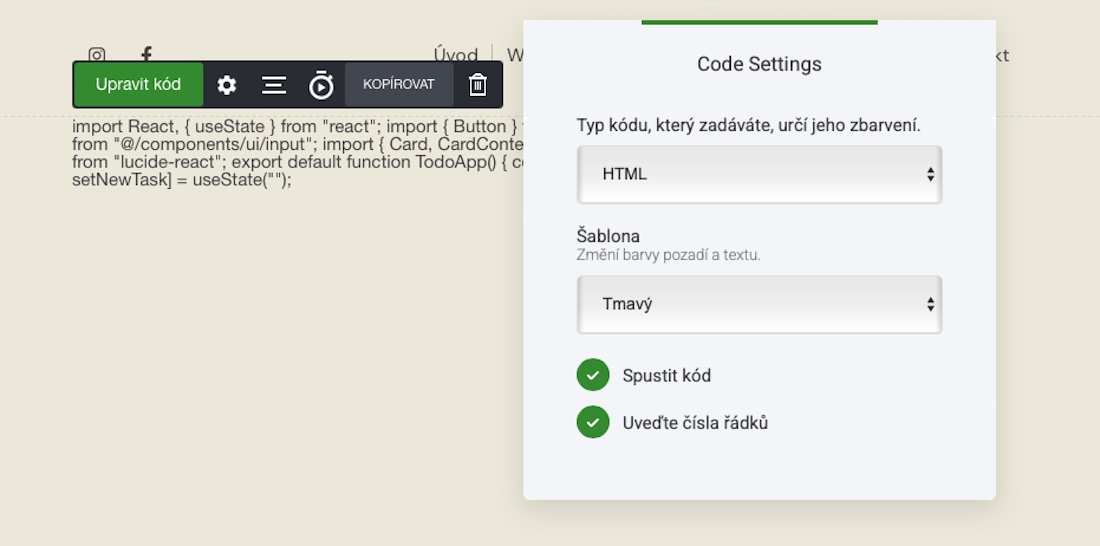1100x546 pixels.
Task: Toggle the Spustit kód checkbox
Action: tap(593, 375)
